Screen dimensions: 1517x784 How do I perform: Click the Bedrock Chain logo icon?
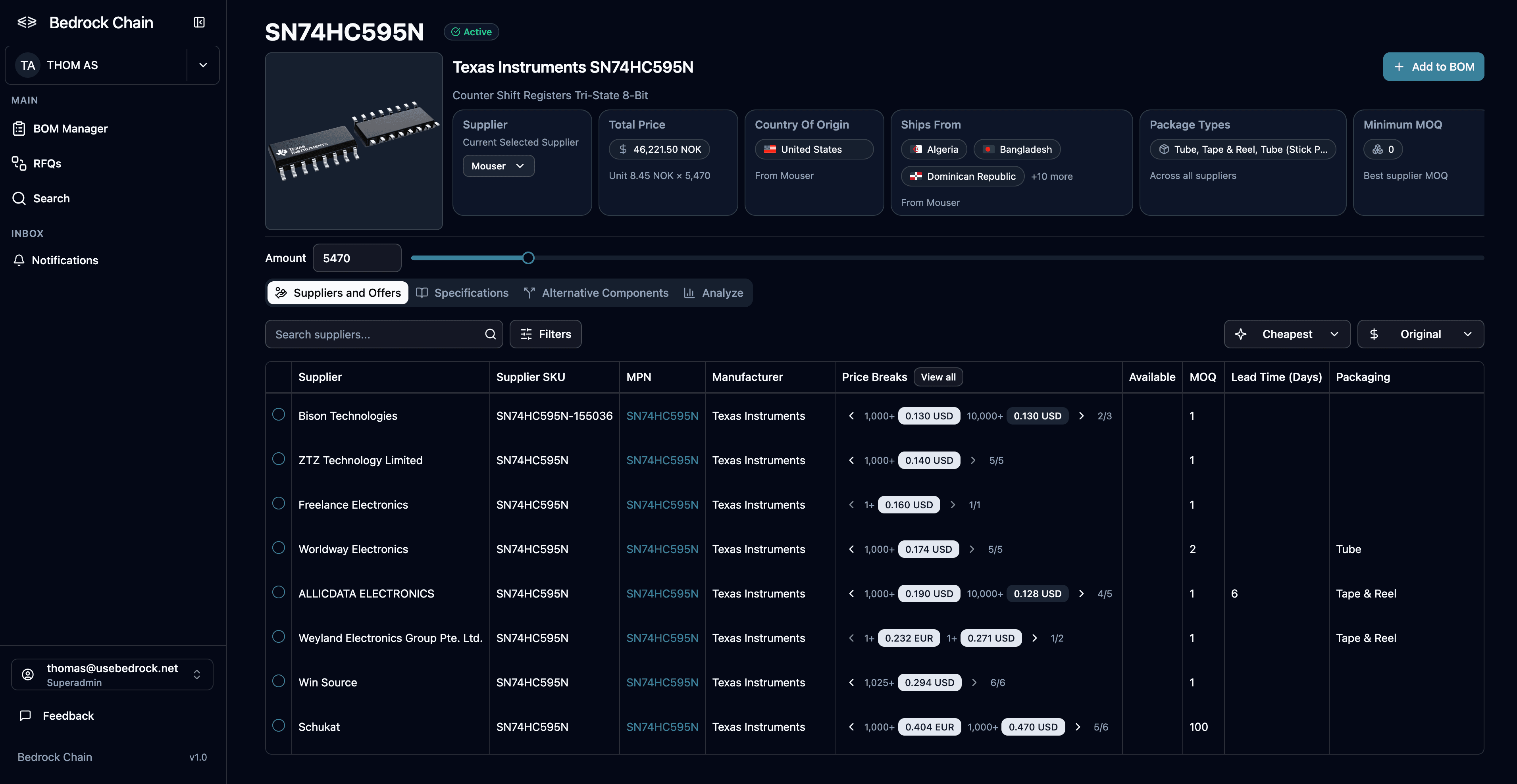27,22
